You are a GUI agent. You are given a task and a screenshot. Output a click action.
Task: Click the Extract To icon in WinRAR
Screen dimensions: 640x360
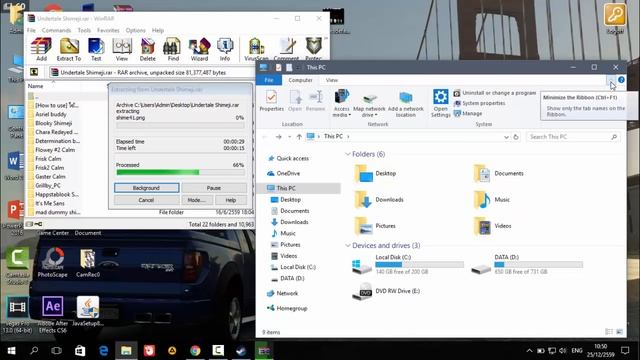click(x=69, y=49)
